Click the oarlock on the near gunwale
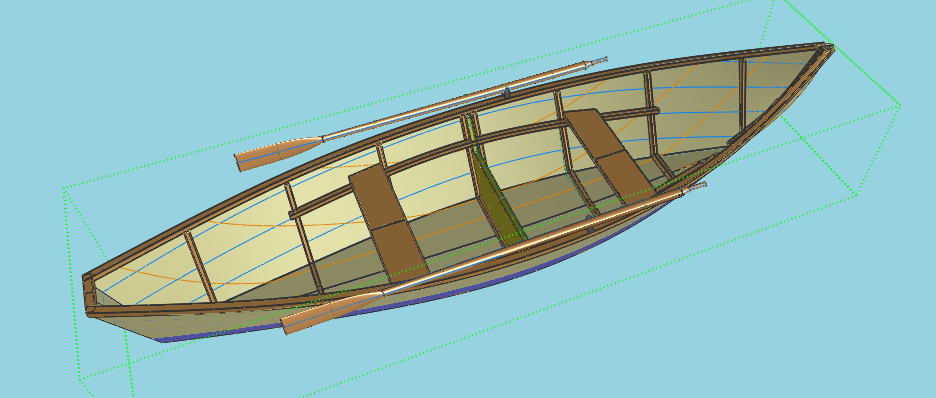The height and width of the screenshot is (398, 936). tap(590, 229)
